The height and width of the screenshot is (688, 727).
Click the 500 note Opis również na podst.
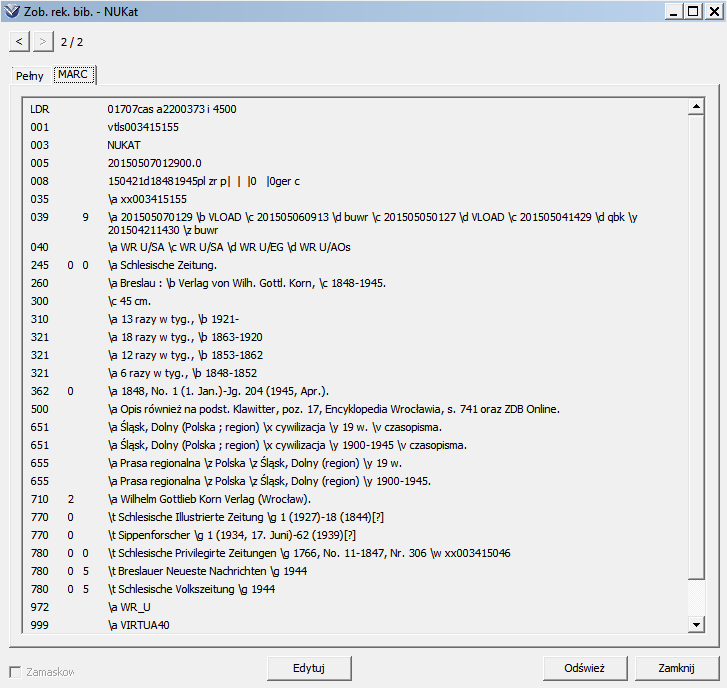pyautogui.click(x=334, y=410)
